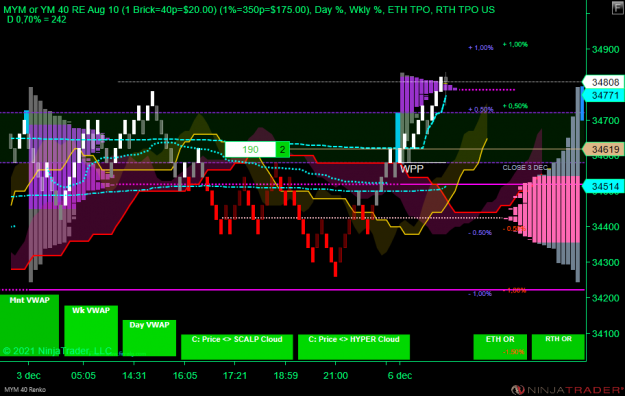Click the 16:05 time axis label
Viewport: 625px width, 396px height.
point(185,375)
